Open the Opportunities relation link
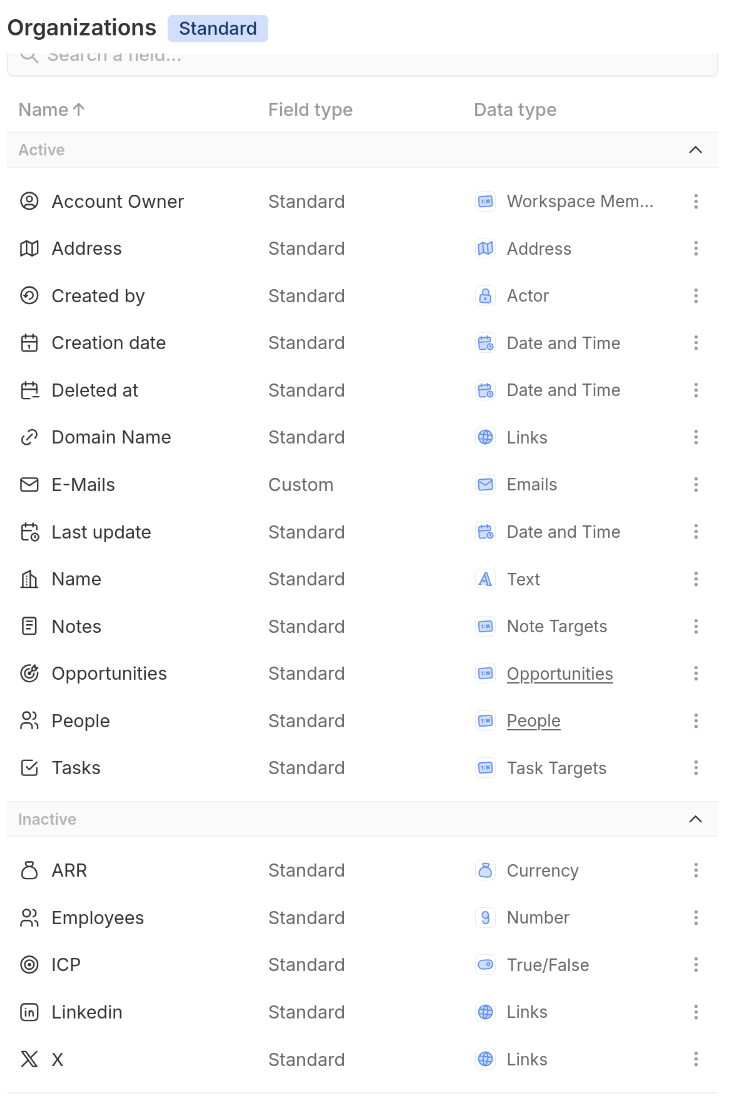The width and height of the screenshot is (729, 1102). 559,673
